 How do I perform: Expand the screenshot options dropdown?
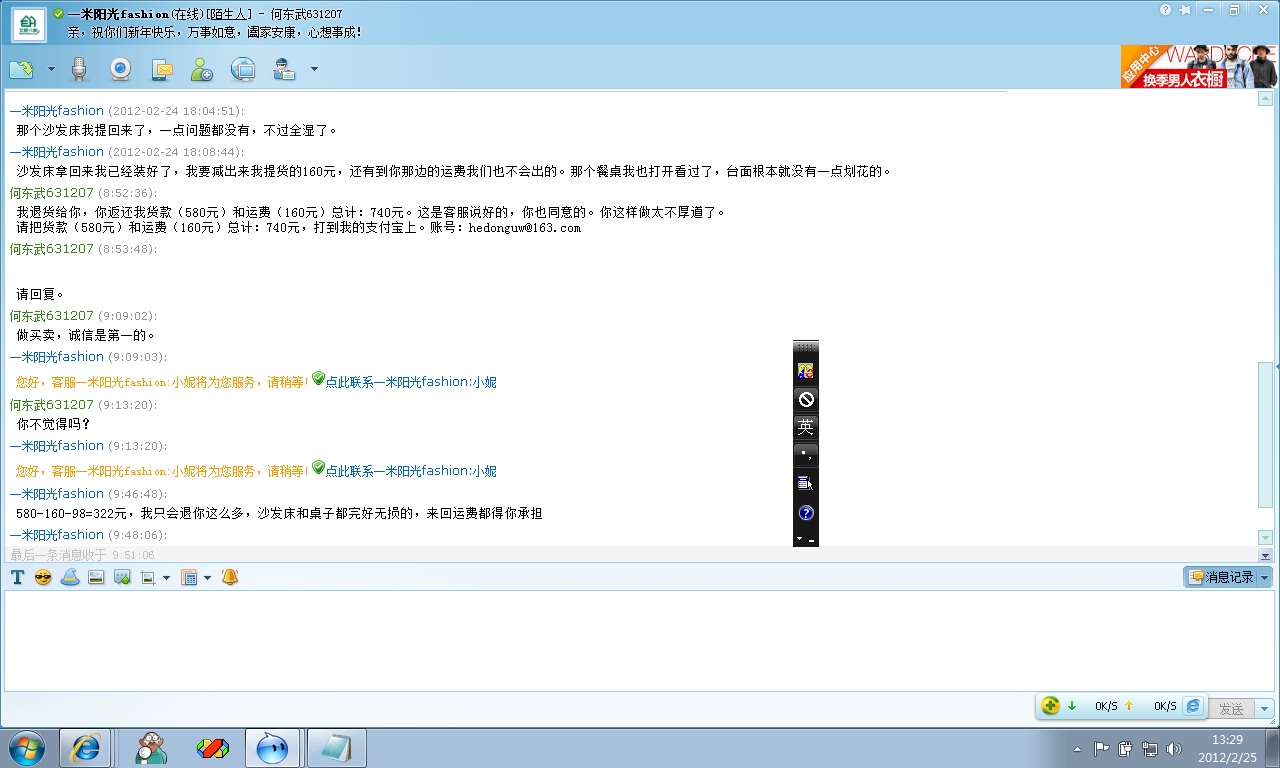click(166, 577)
